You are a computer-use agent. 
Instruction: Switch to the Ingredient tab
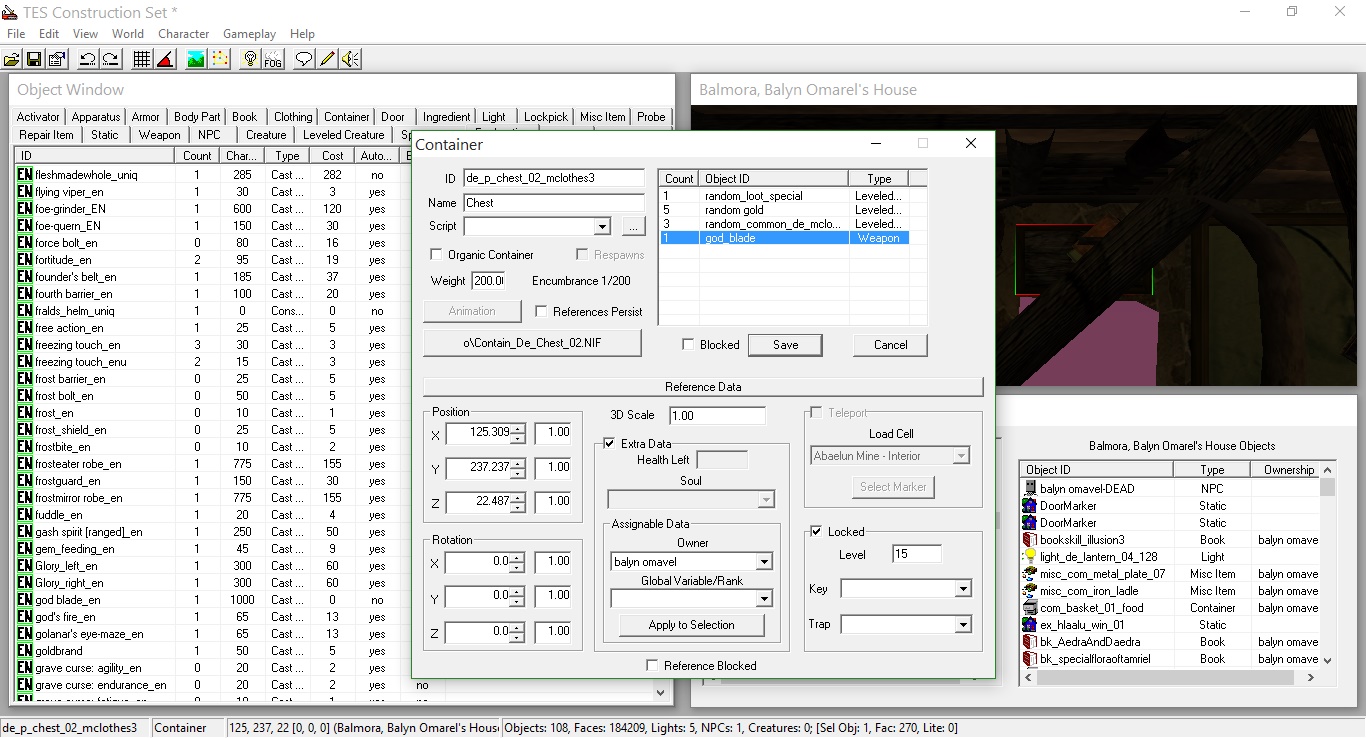click(x=446, y=117)
